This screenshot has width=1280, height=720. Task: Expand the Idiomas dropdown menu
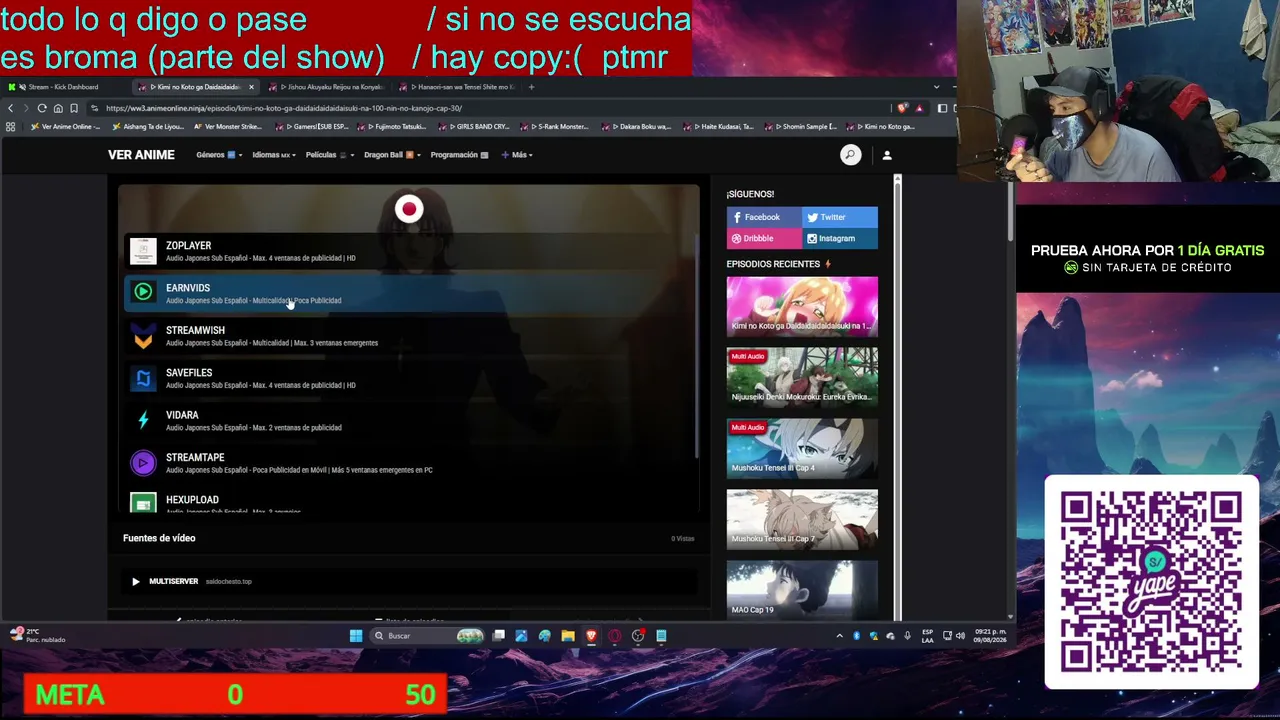tap(274, 155)
